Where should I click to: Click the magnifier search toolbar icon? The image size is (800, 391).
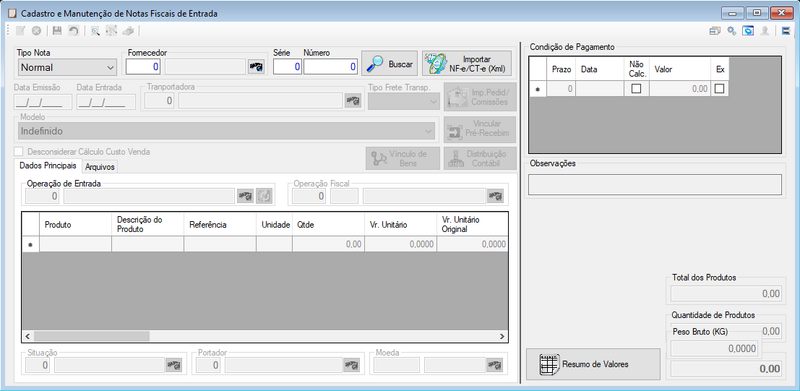[x=95, y=31]
